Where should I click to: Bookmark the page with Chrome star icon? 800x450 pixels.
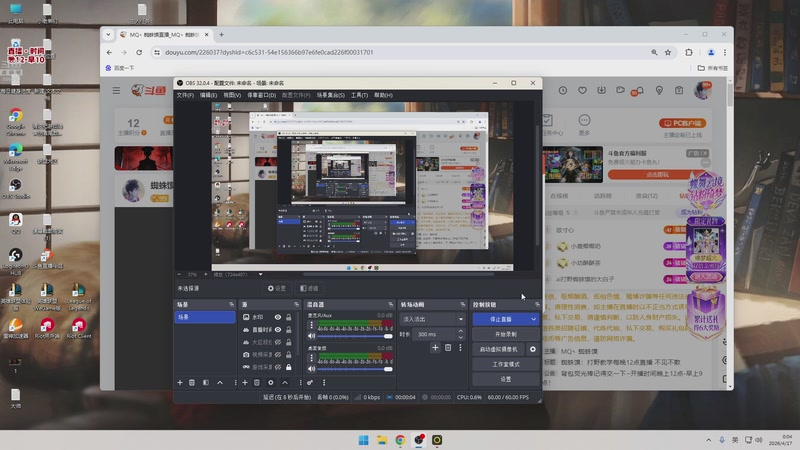coord(668,53)
